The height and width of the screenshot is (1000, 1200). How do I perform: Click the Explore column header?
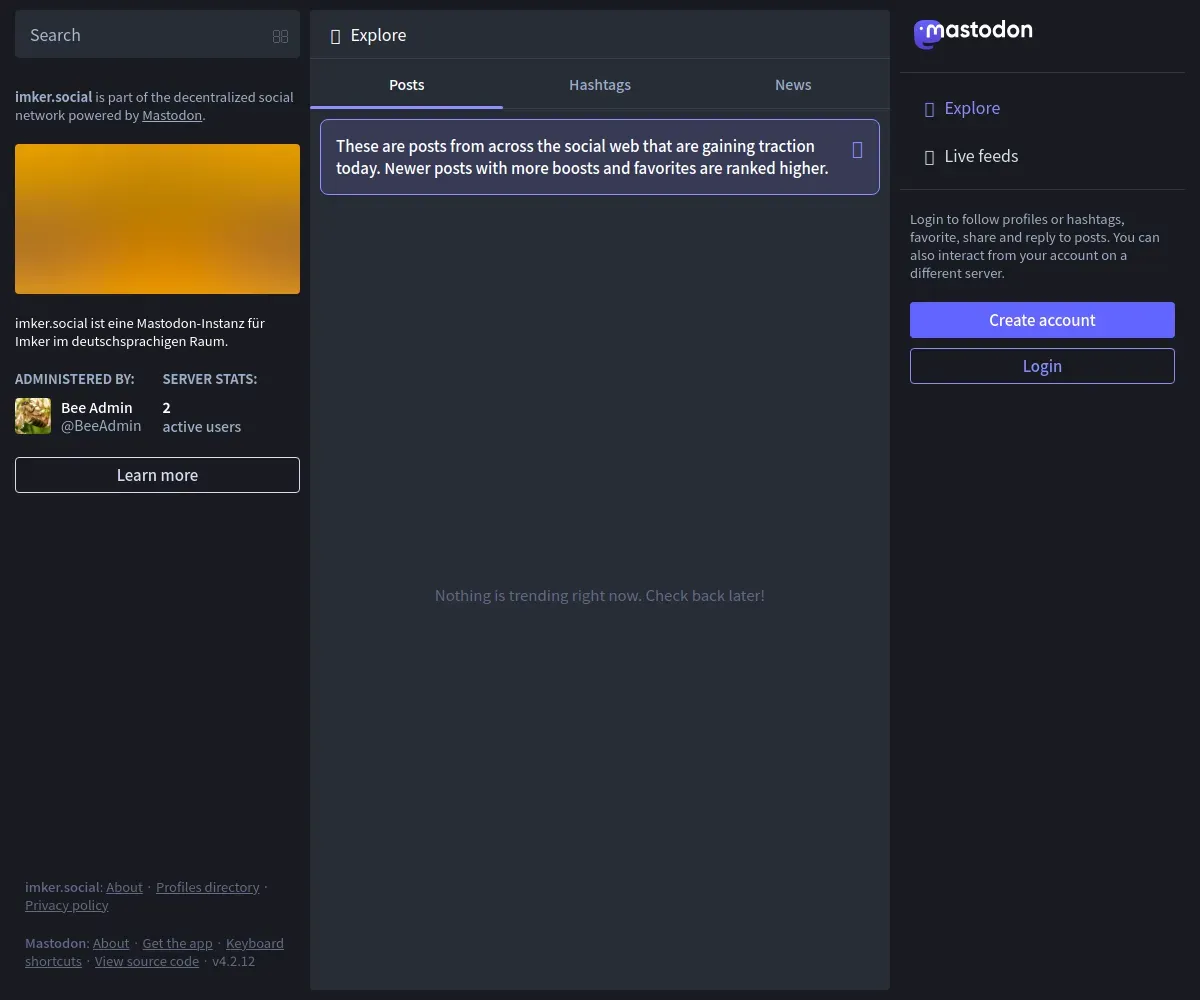coord(600,35)
